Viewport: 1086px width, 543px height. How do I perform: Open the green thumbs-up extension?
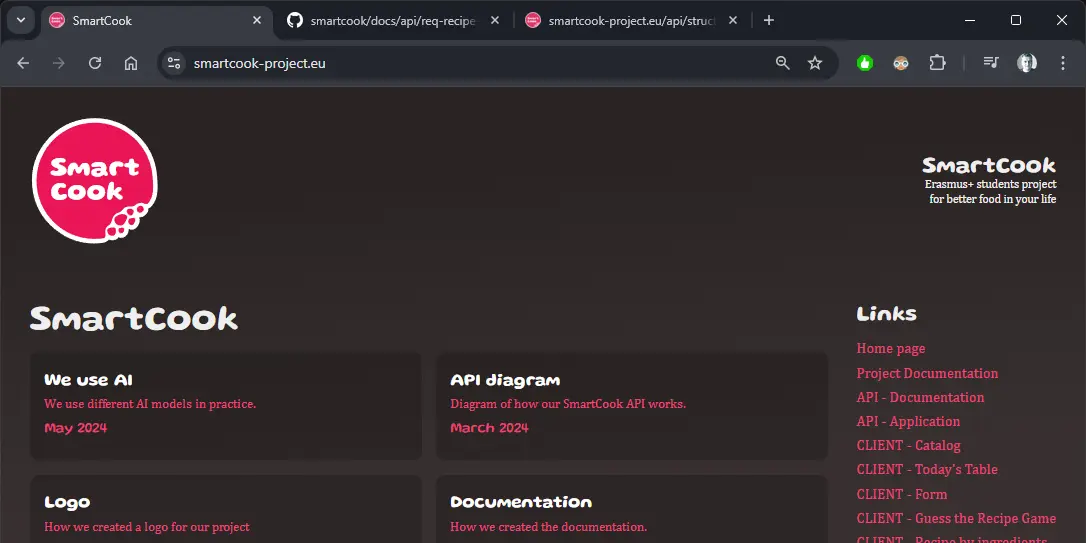(865, 63)
